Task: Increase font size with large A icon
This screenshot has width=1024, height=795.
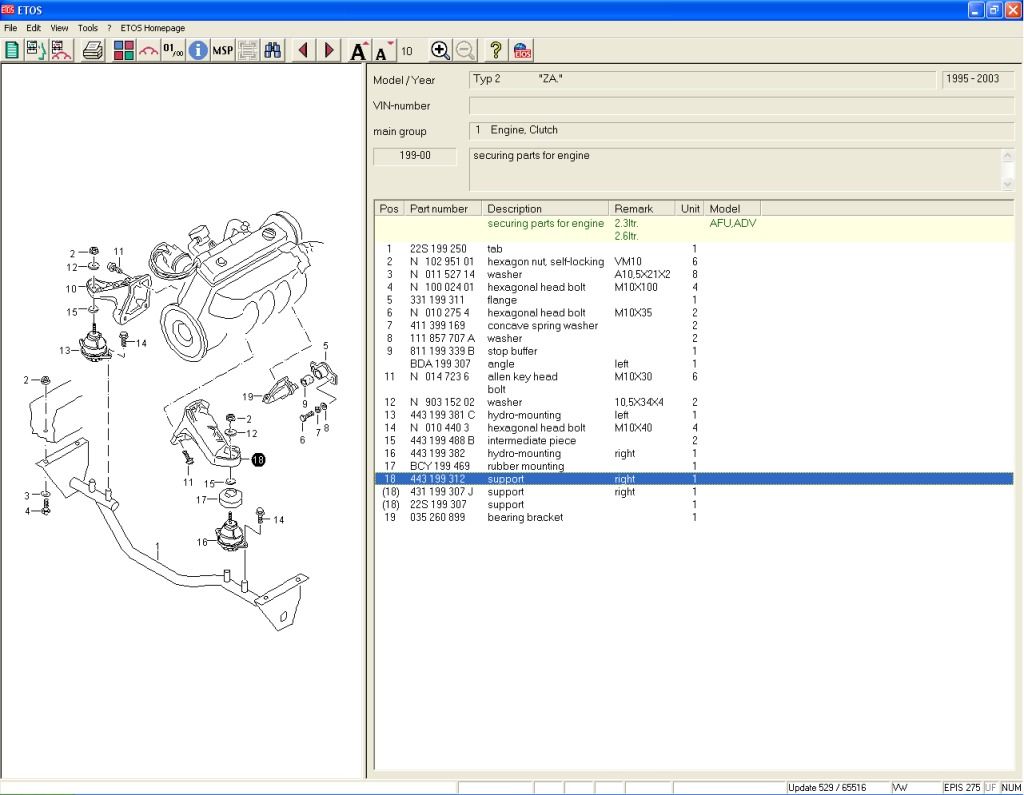Action: pos(359,50)
